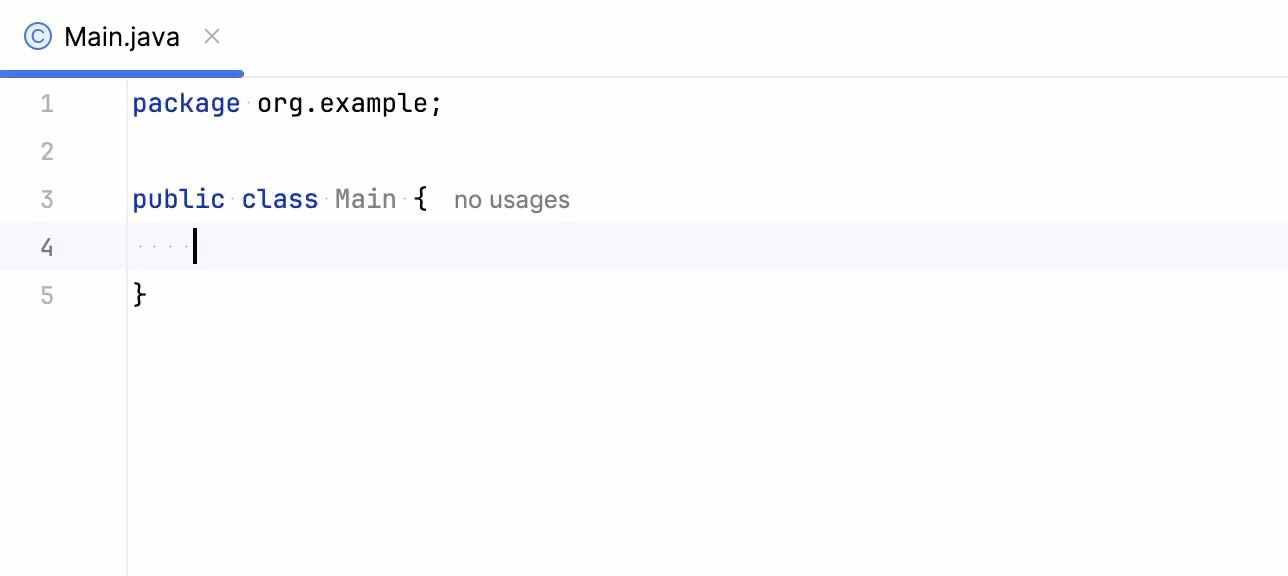Click the 'class' keyword on line 3

279,199
